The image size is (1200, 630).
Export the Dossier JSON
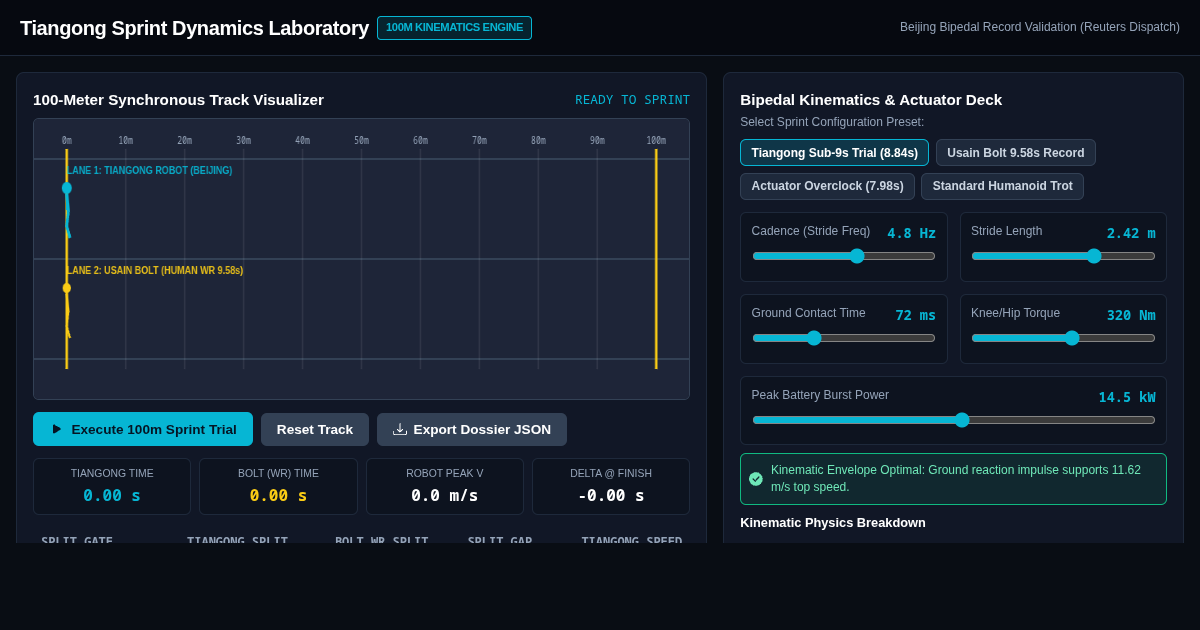472,429
